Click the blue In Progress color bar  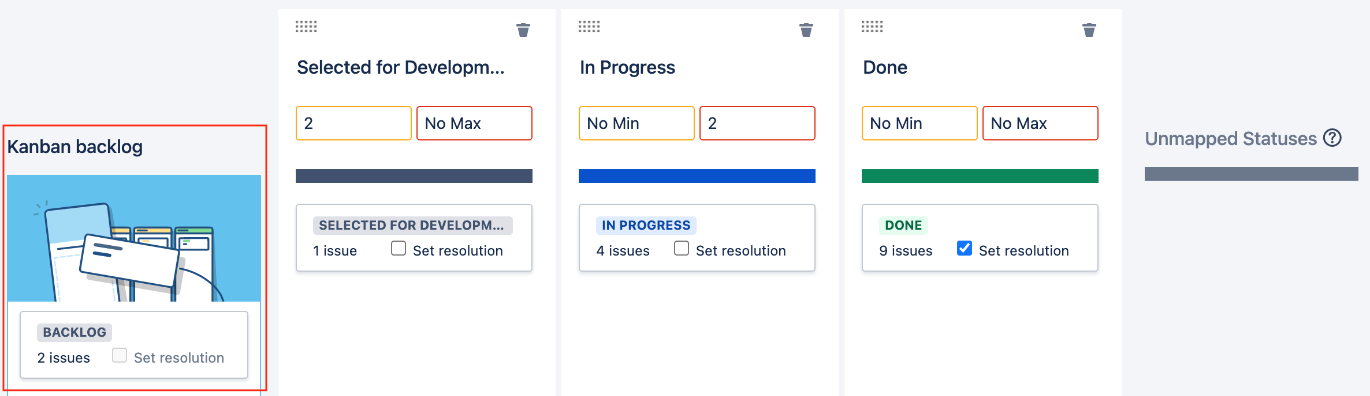(697, 176)
